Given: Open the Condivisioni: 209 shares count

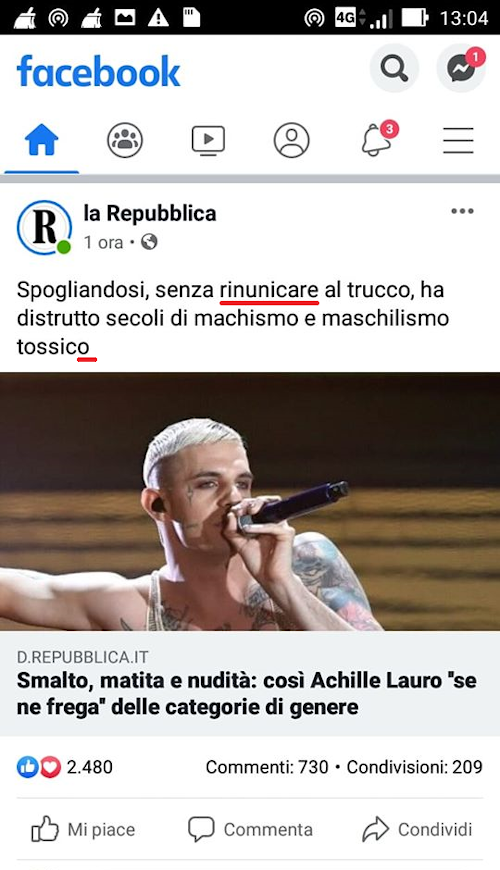Looking at the screenshot, I should click(x=415, y=767).
